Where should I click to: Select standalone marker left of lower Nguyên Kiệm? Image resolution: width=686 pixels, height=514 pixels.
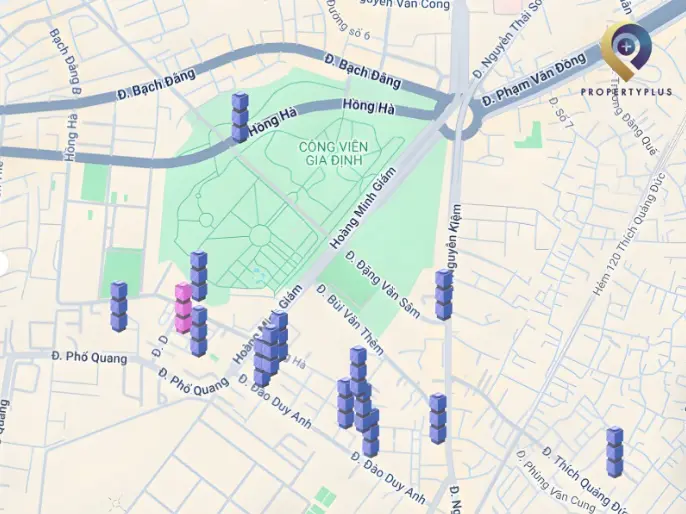tap(438, 419)
